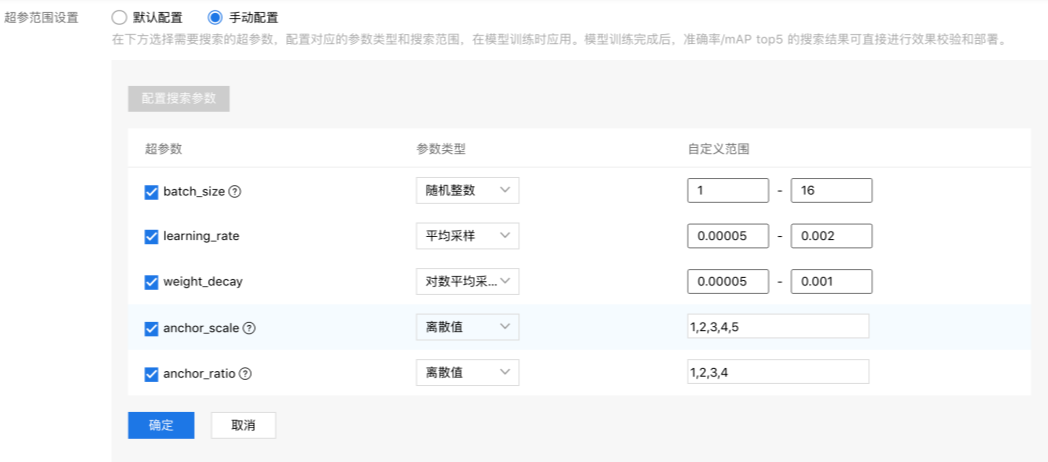Screen dimensions: 1048x462
Task: Click help icon next to batch_size
Action: coord(236,191)
